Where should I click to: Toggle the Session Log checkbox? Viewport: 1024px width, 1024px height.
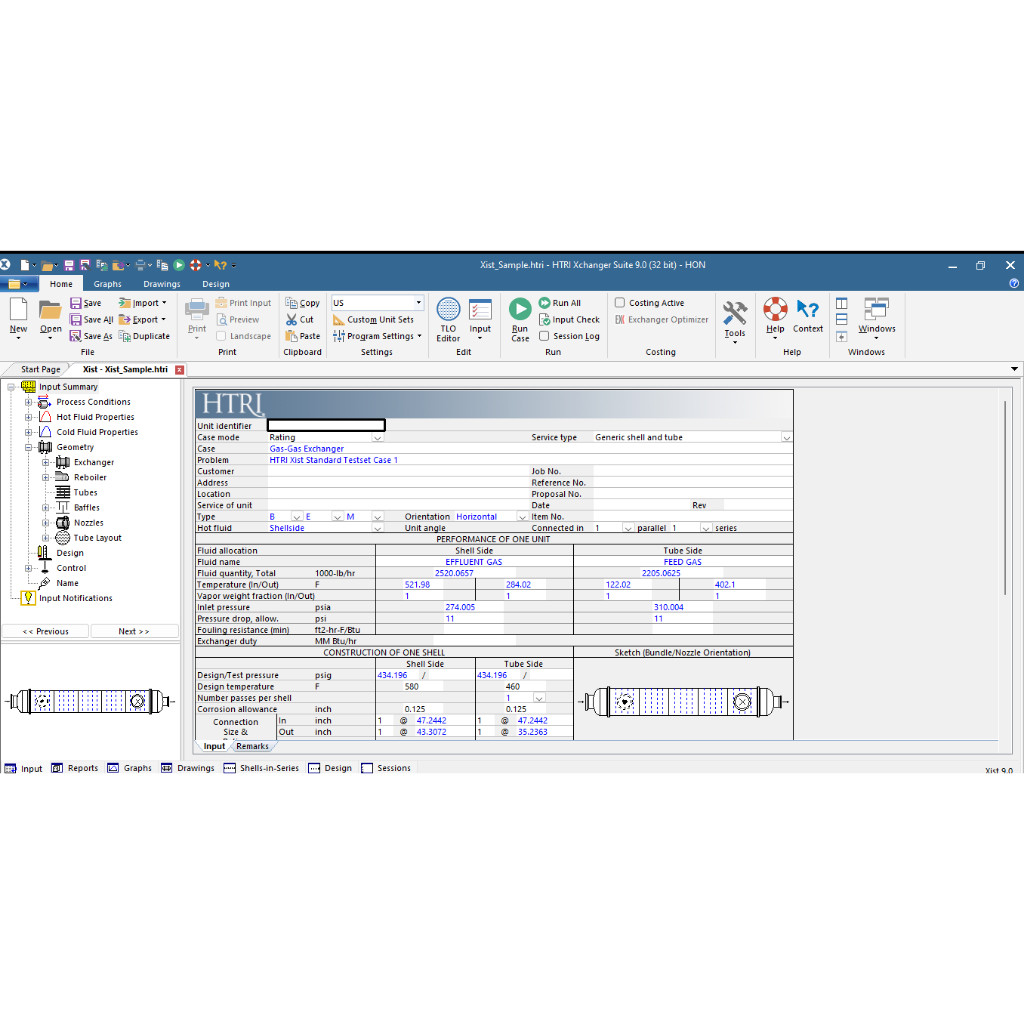(x=544, y=336)
